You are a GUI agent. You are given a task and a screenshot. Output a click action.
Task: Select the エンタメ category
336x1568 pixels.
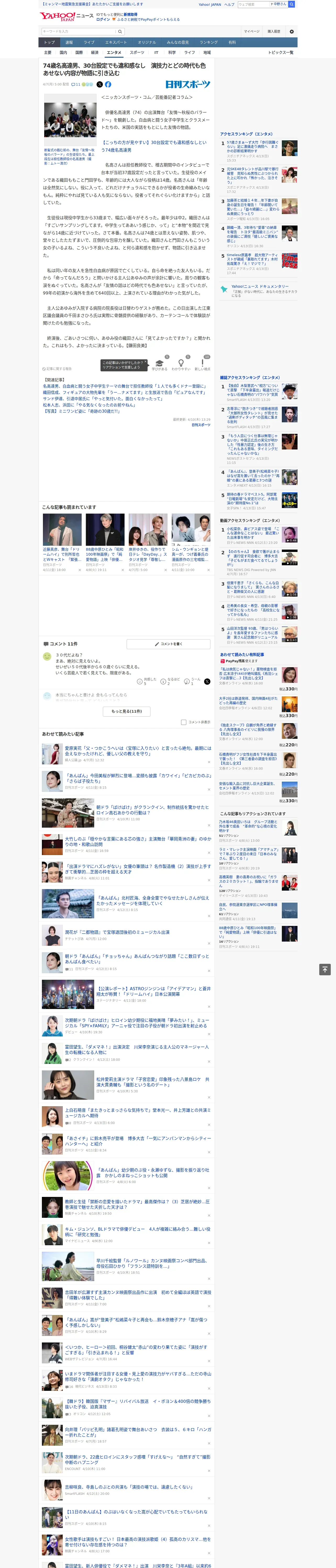(x=114, y=52)
